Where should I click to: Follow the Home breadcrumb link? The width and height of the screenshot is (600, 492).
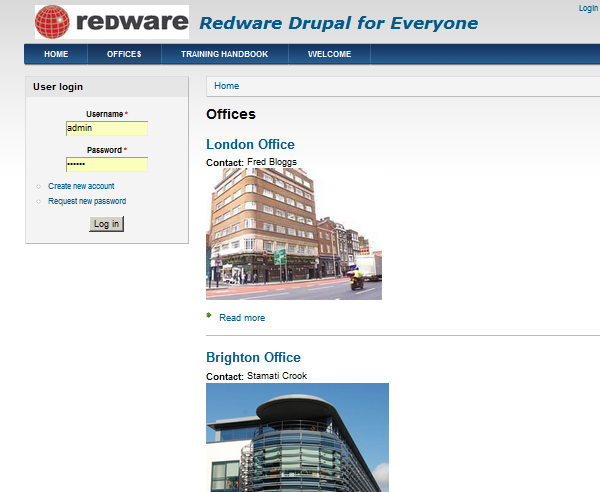pos(227,86)
